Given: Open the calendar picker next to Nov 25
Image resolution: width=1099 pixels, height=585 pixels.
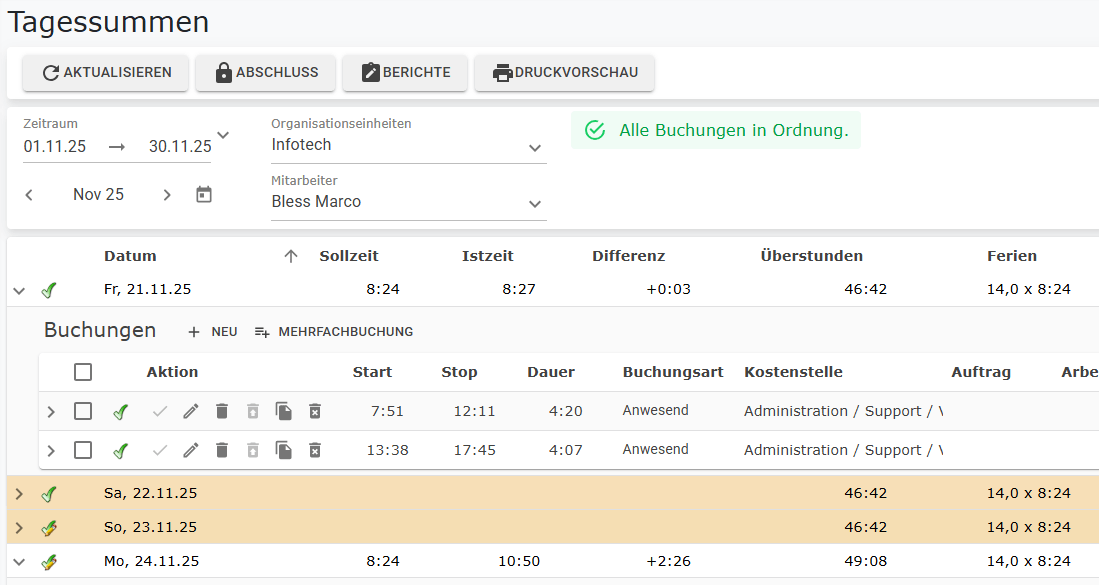Looking at the screenshot, I should click(203, 194).
